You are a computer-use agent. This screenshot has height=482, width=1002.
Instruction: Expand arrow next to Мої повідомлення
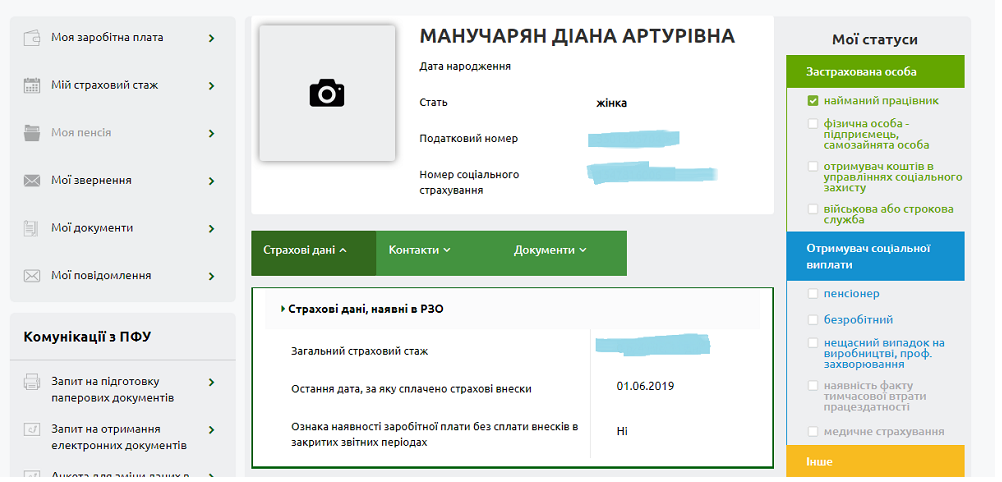[x=212, y=277]
